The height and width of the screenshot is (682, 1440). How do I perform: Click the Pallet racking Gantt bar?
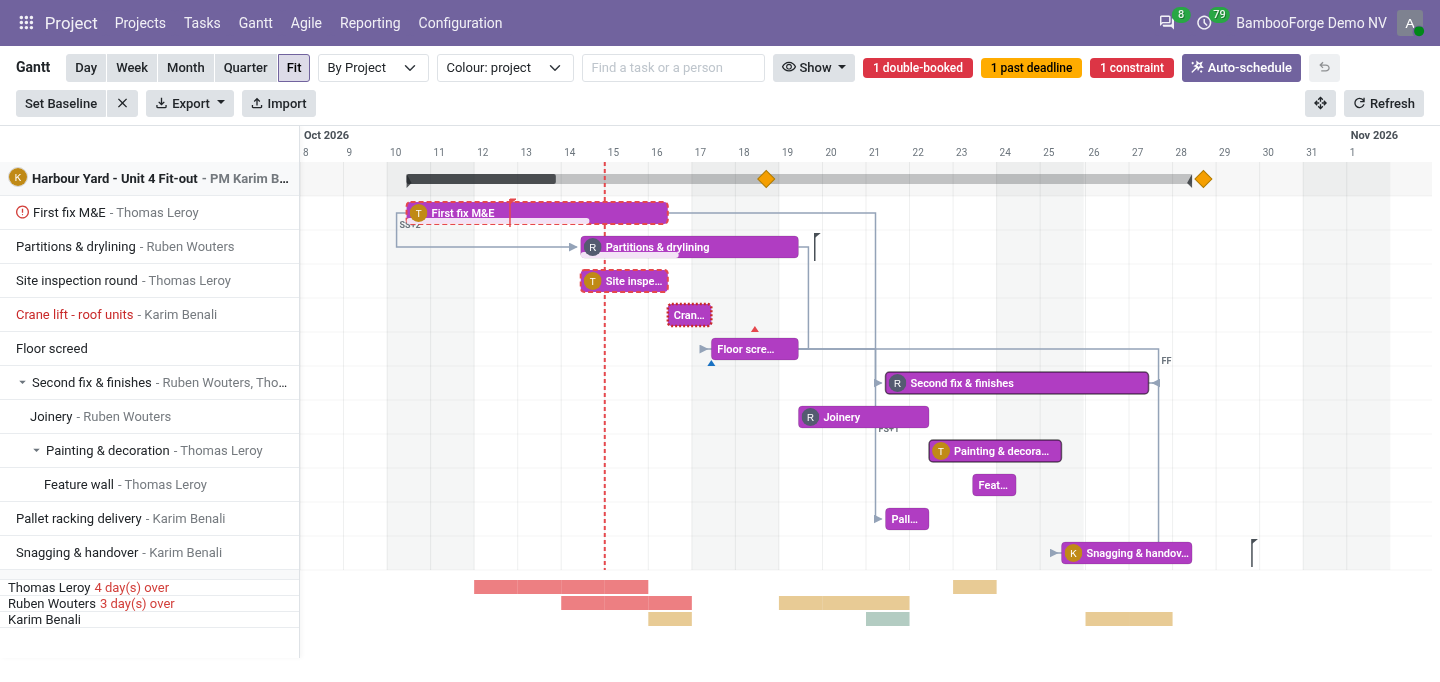(907, 519)
